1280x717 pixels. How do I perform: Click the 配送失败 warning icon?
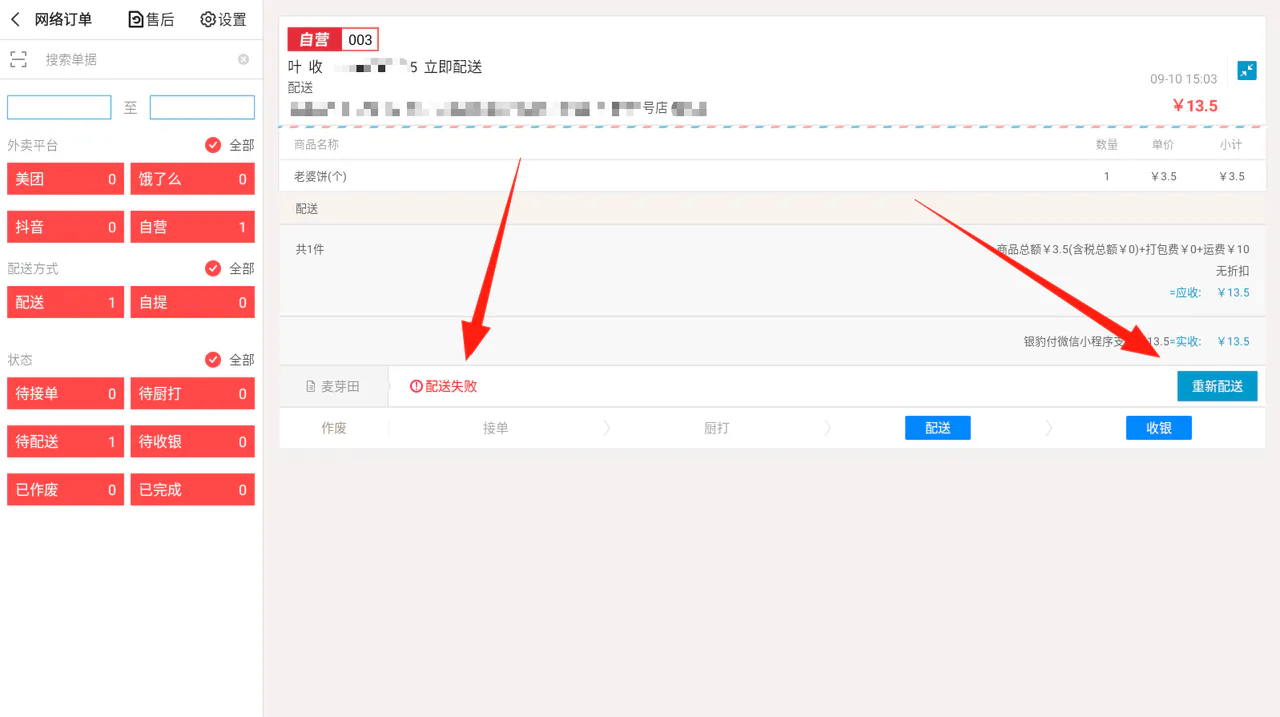click(416, 386)
